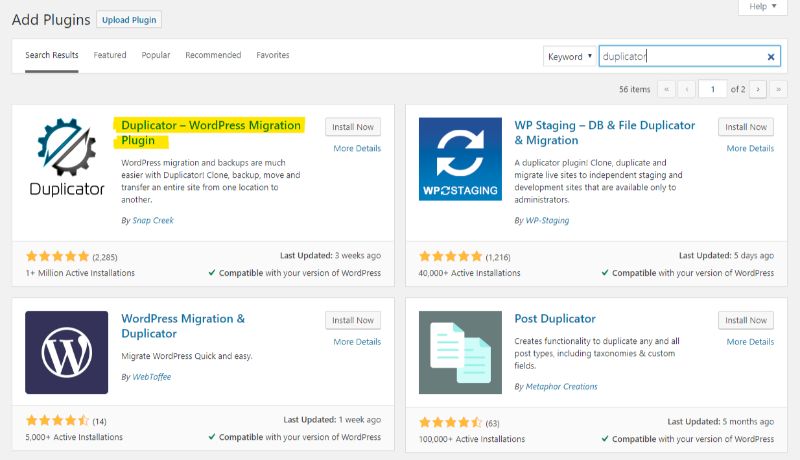Click 'Last Updated: 1 week ago' text
Screen dimensions: 800x460
click(332, 420)
